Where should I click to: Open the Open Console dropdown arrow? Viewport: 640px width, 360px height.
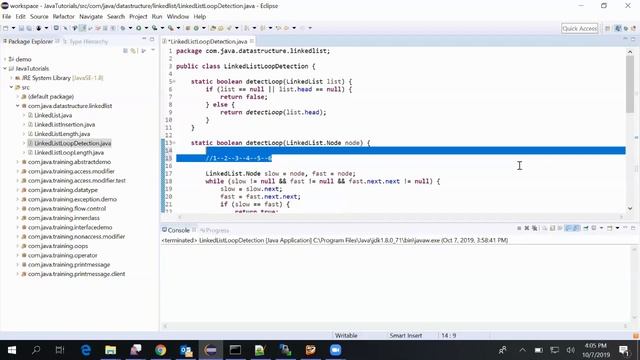[617, 228]
